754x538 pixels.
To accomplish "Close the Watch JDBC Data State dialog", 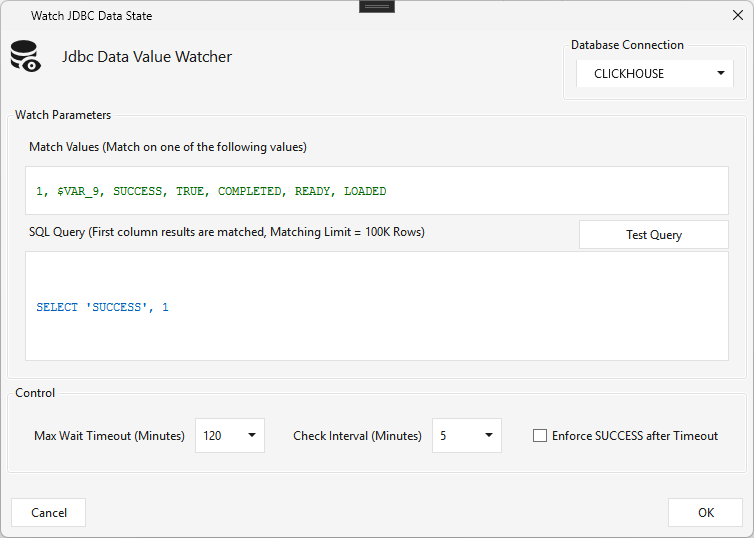I will pos(738,15).
